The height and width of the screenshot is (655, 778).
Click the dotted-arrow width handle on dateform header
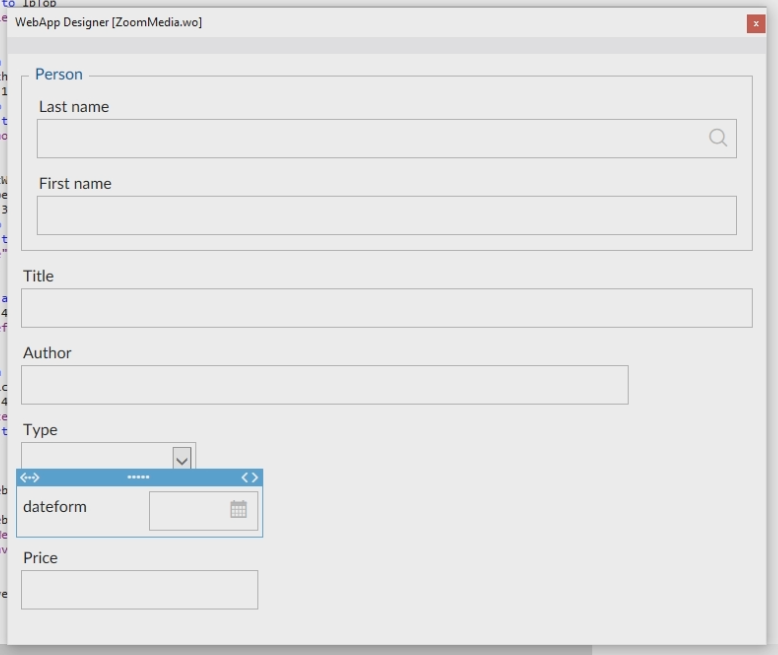click(30, 478)
